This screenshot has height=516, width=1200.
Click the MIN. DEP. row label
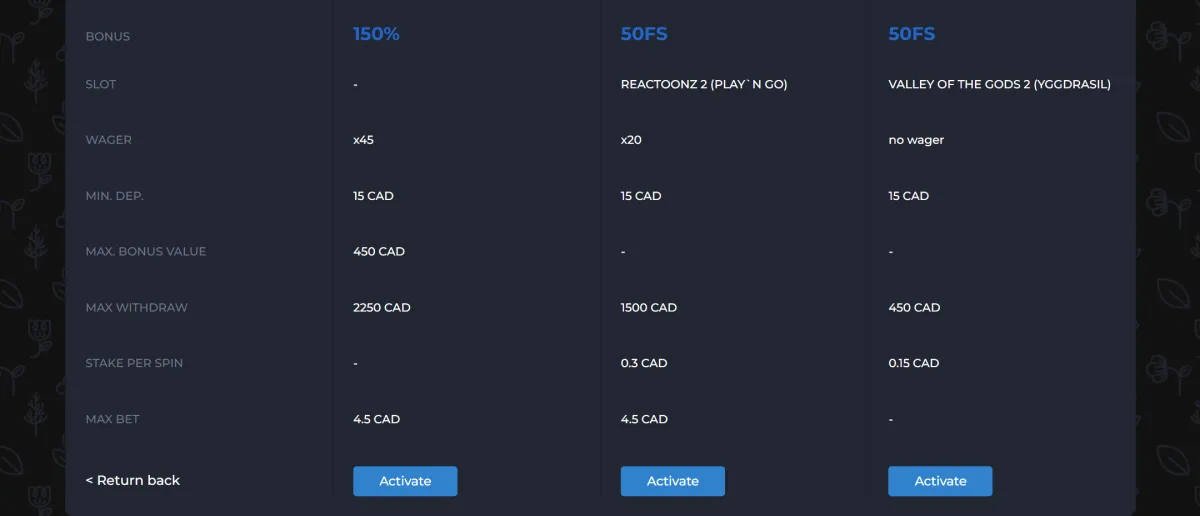pyautogui.click(x=115, y=196)
